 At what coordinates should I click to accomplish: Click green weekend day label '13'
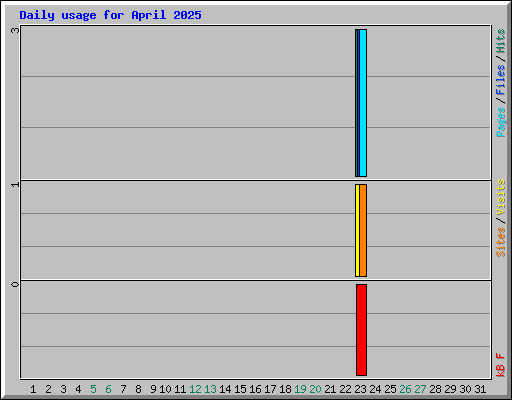point(210,389)
